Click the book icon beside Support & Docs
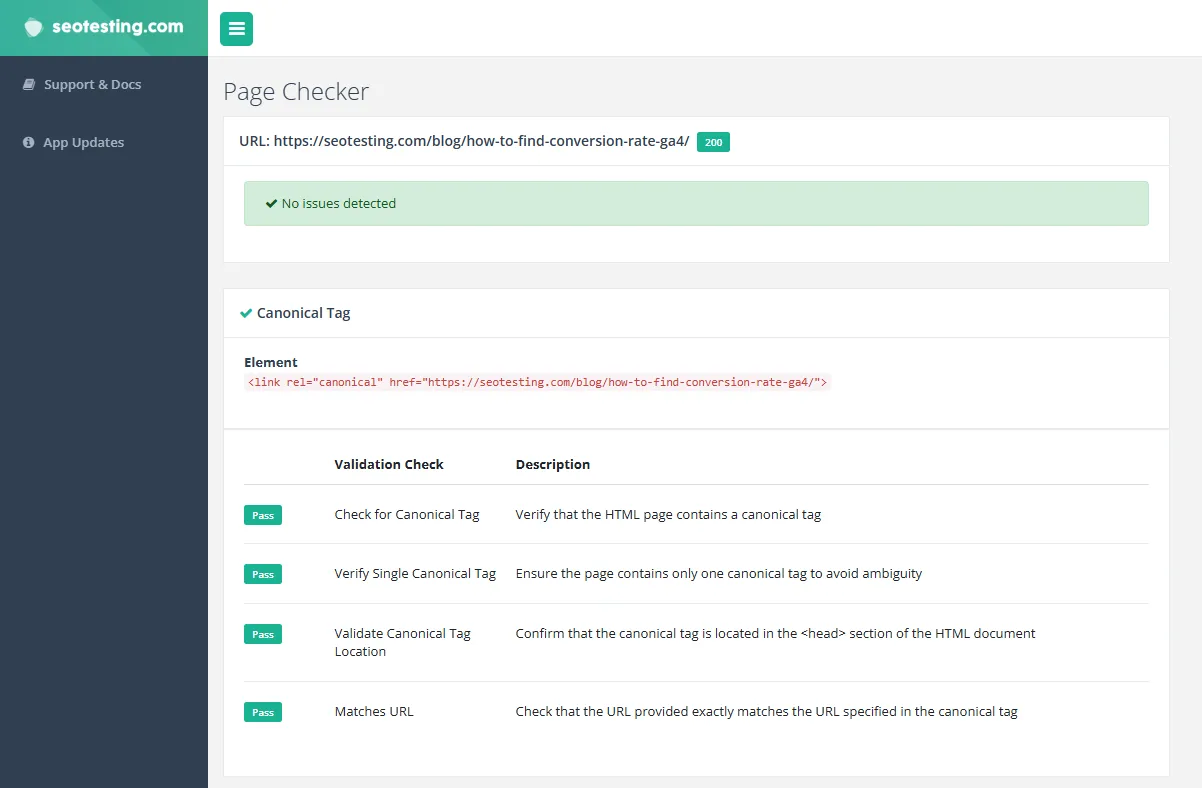1202x788 pixels. pyautogui.click(x=29, y=85)
